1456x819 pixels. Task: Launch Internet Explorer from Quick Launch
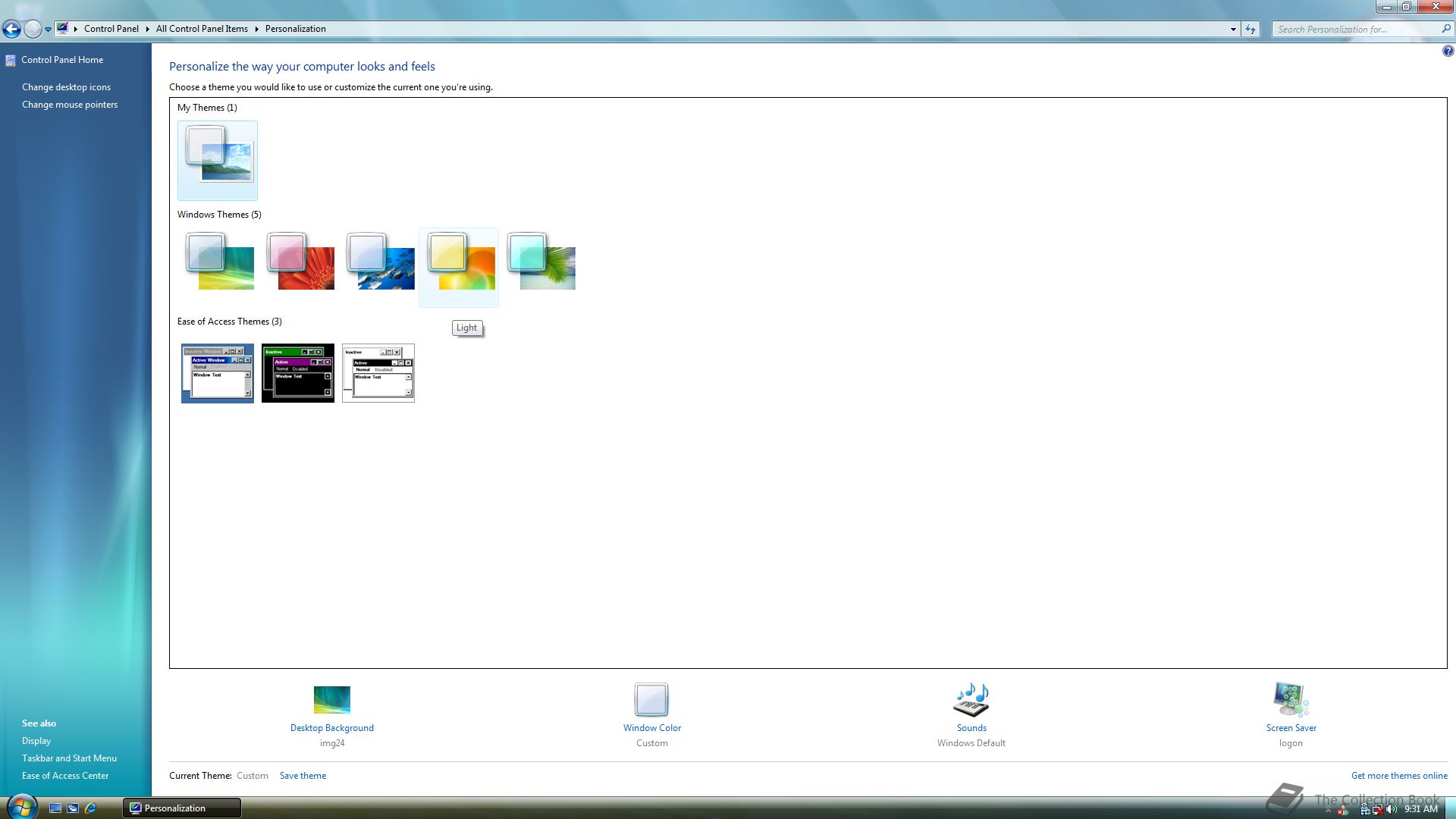[x=91, y=808]
